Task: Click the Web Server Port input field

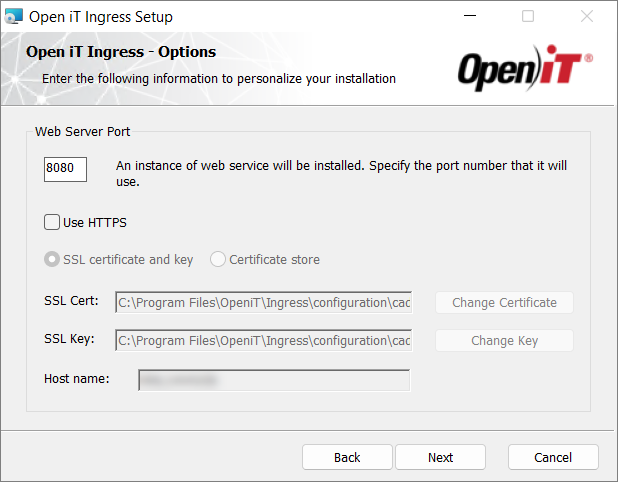Action: [x=65, y=169]
